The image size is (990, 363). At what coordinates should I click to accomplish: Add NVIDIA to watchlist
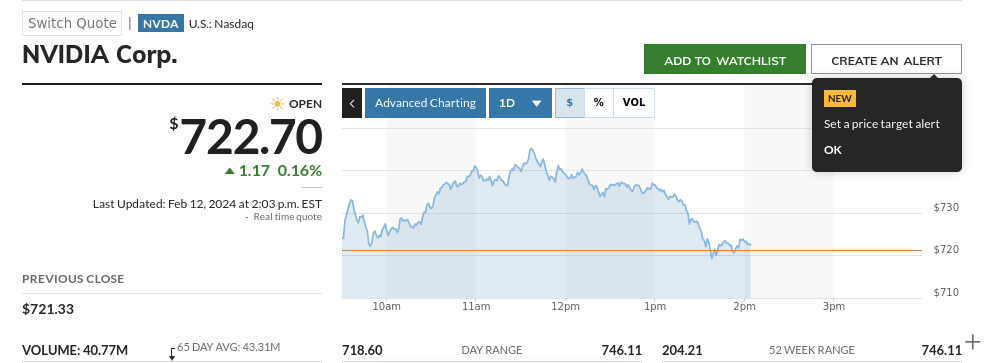pyautogui.click(x=725, y=59)
